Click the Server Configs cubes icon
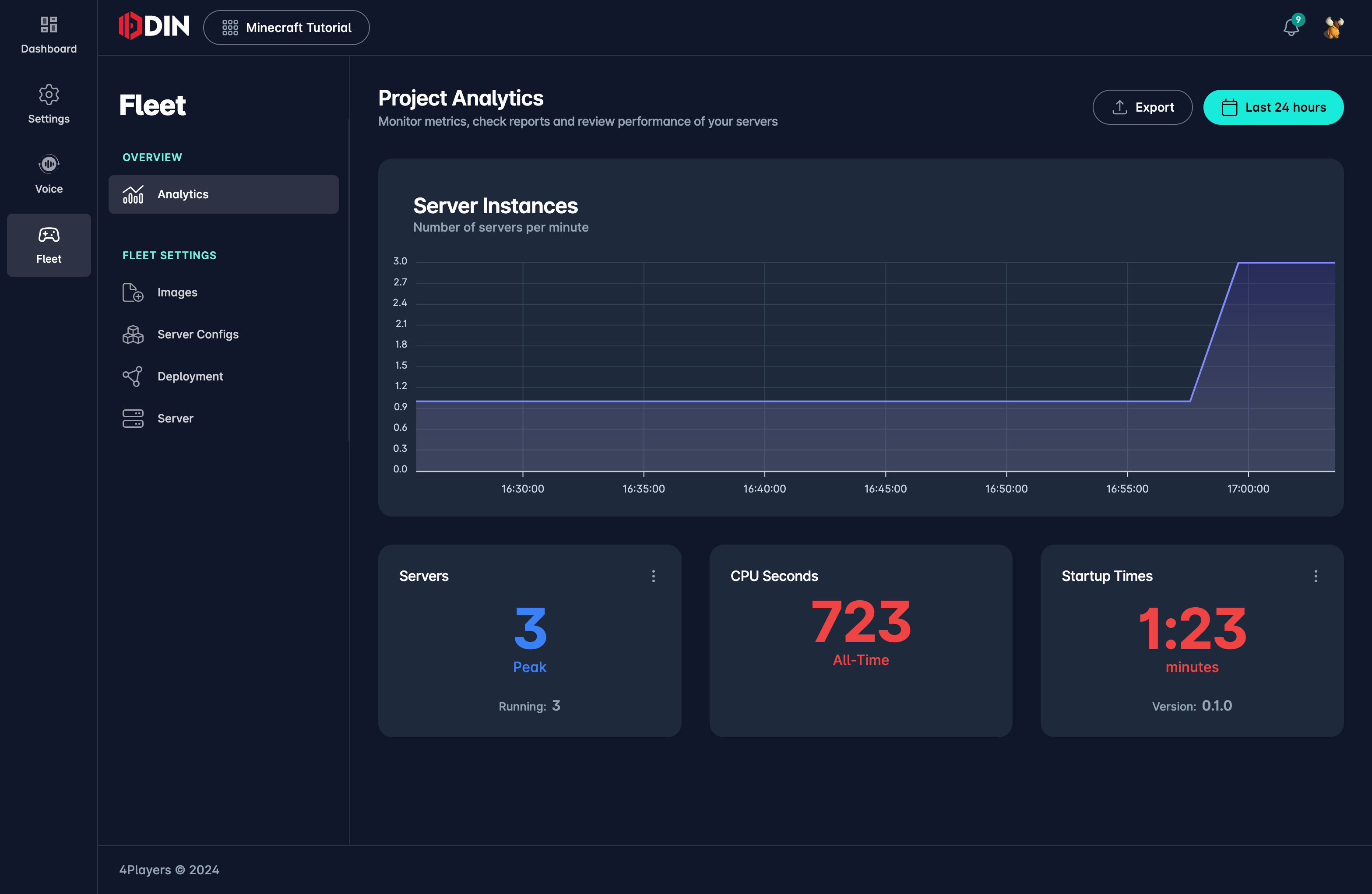Image resolution: width=1372 pixels, height=894 pixels. point(133,334)
